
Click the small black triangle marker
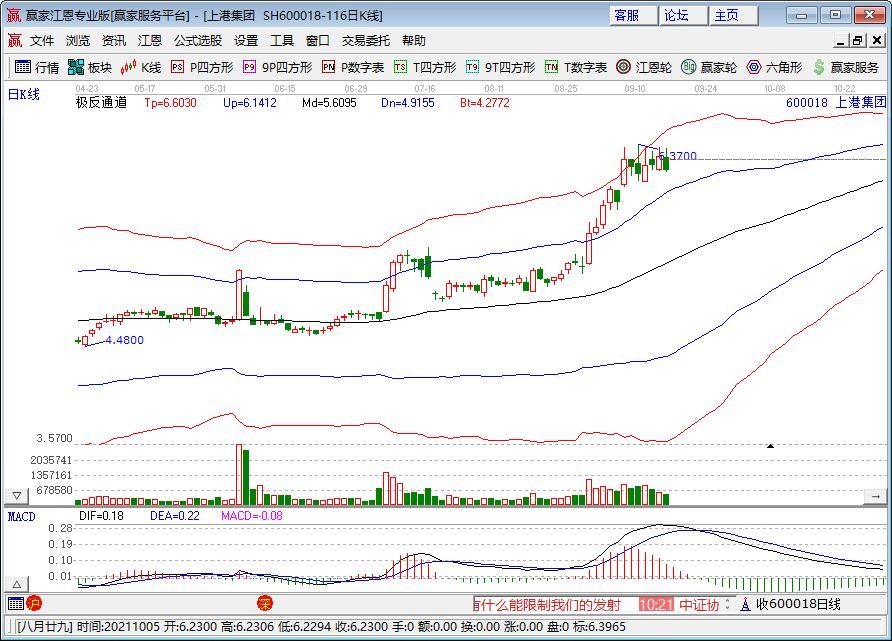pyautogui.click(x=770, y=446)
